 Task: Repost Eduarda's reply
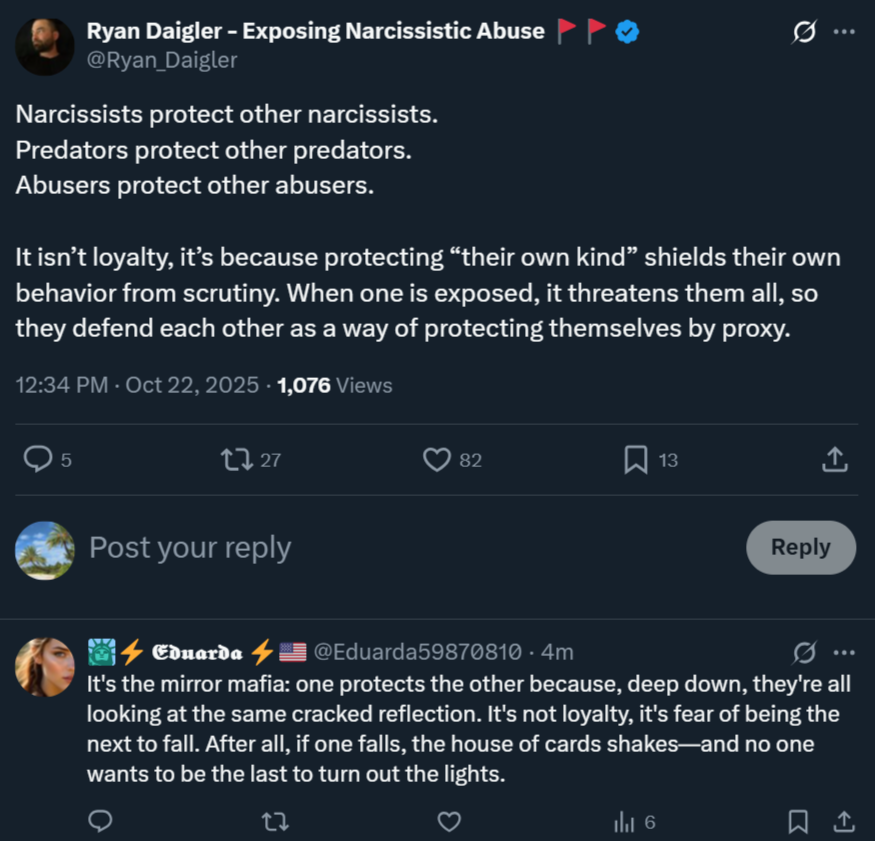[x=274, y=822]
